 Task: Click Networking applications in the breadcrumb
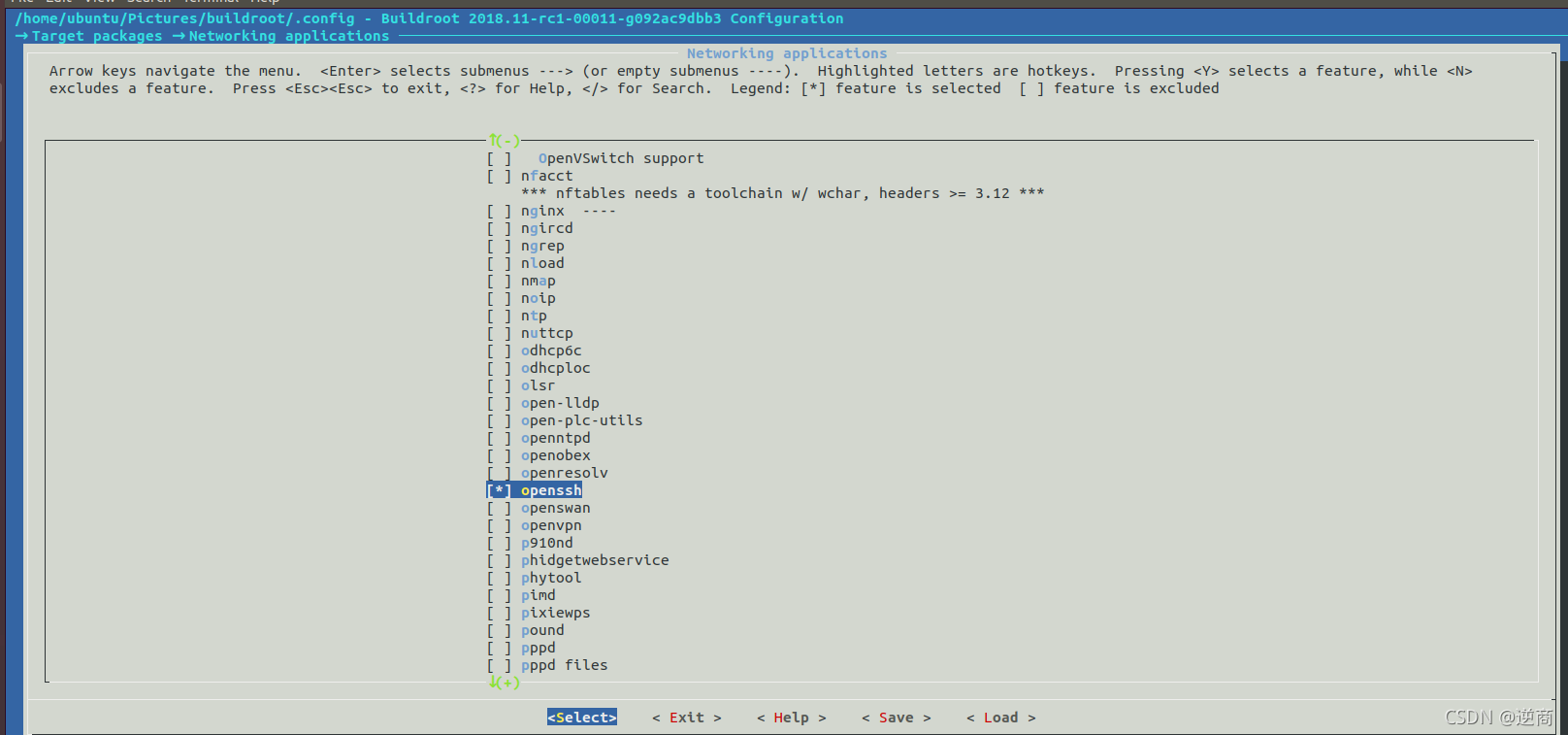pyautogui.click(x=289, y=36)
